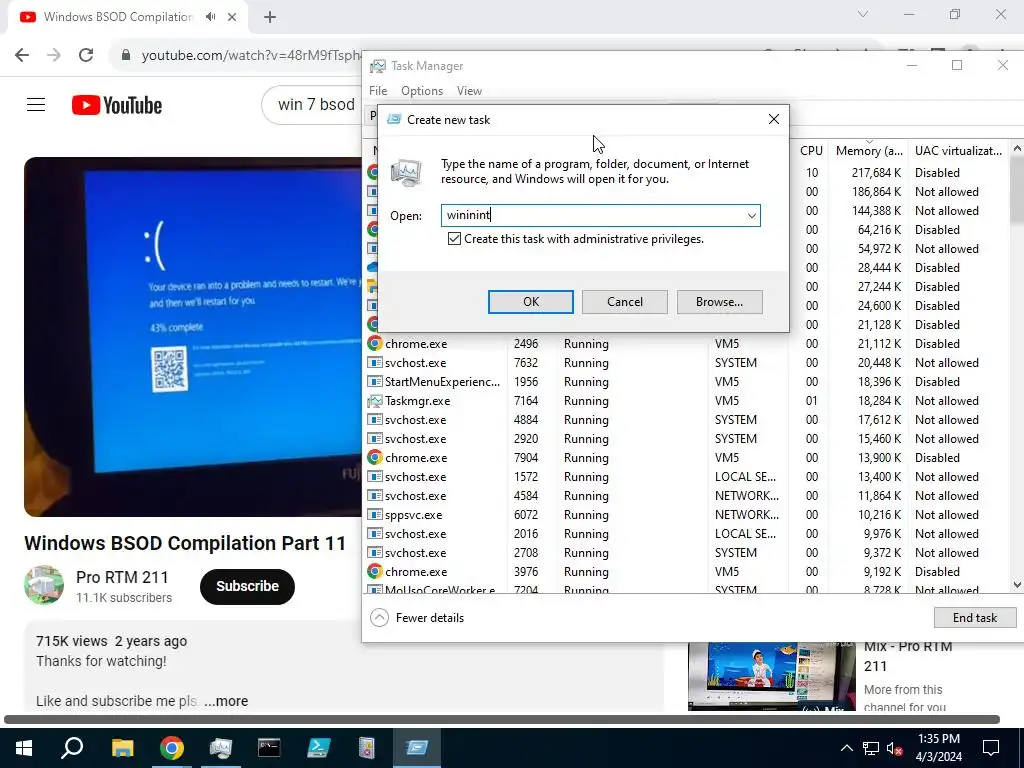Click the Run dialog taskbar icon
The image size is (1024, 768).
[417, 748]
